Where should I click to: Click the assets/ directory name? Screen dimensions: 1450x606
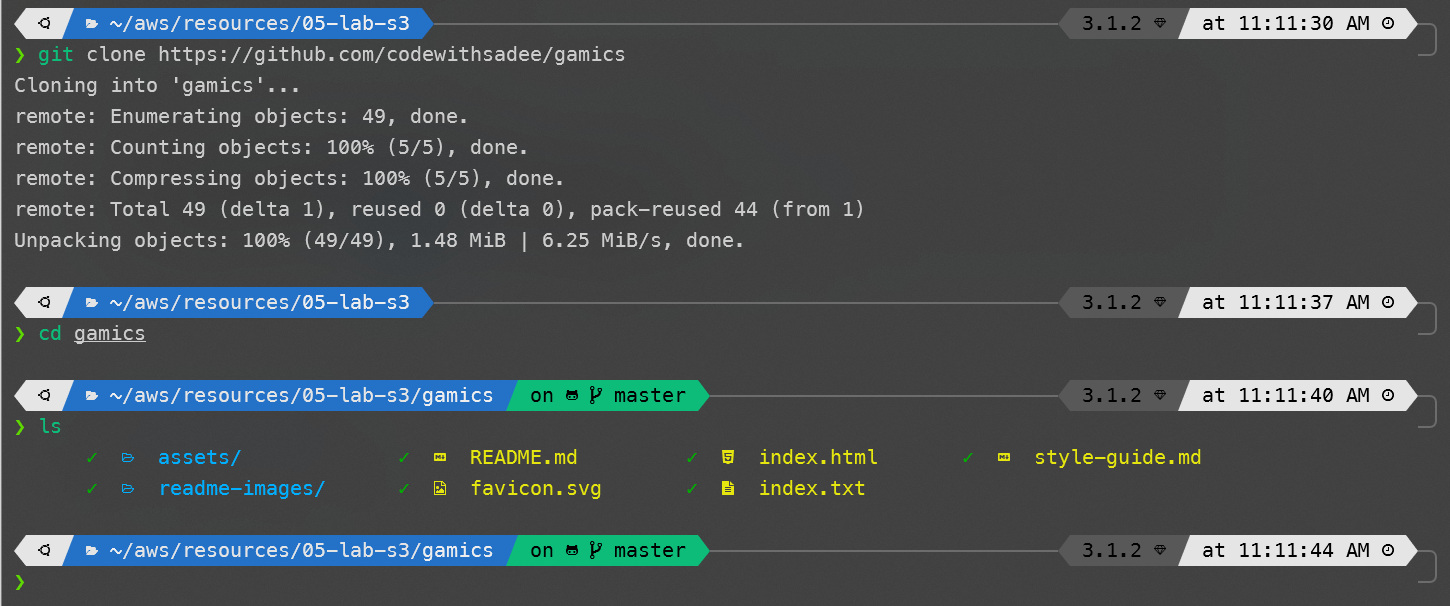200,458
